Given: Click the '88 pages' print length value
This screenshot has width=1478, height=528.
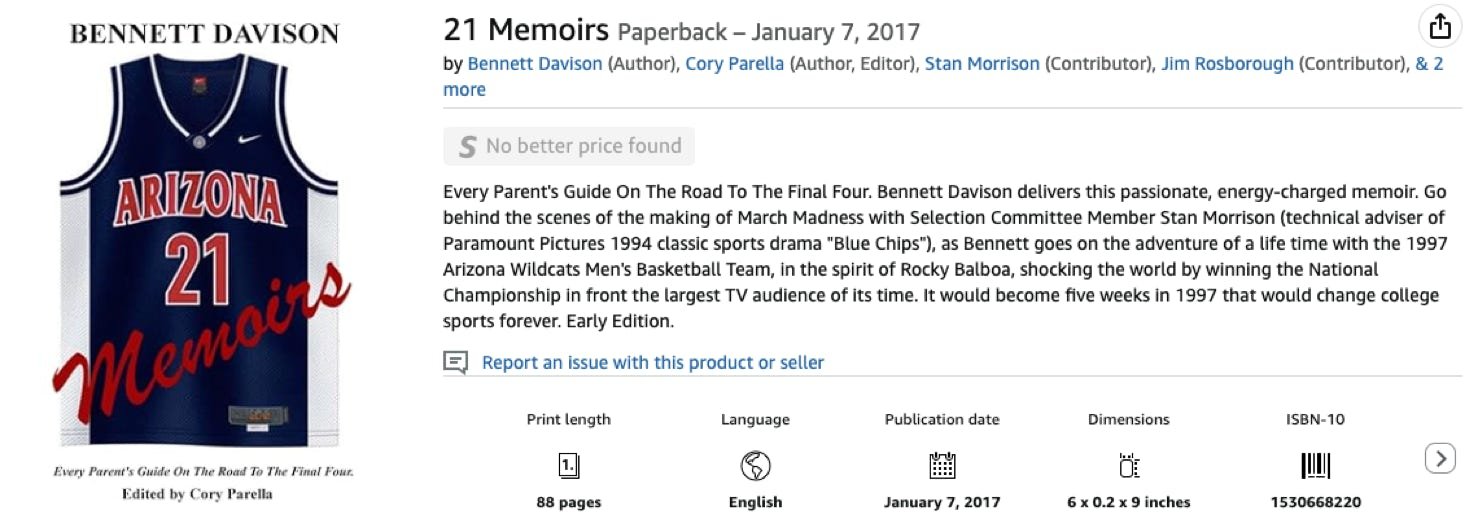Looking at the screenshot, I should tap(568, 502).
